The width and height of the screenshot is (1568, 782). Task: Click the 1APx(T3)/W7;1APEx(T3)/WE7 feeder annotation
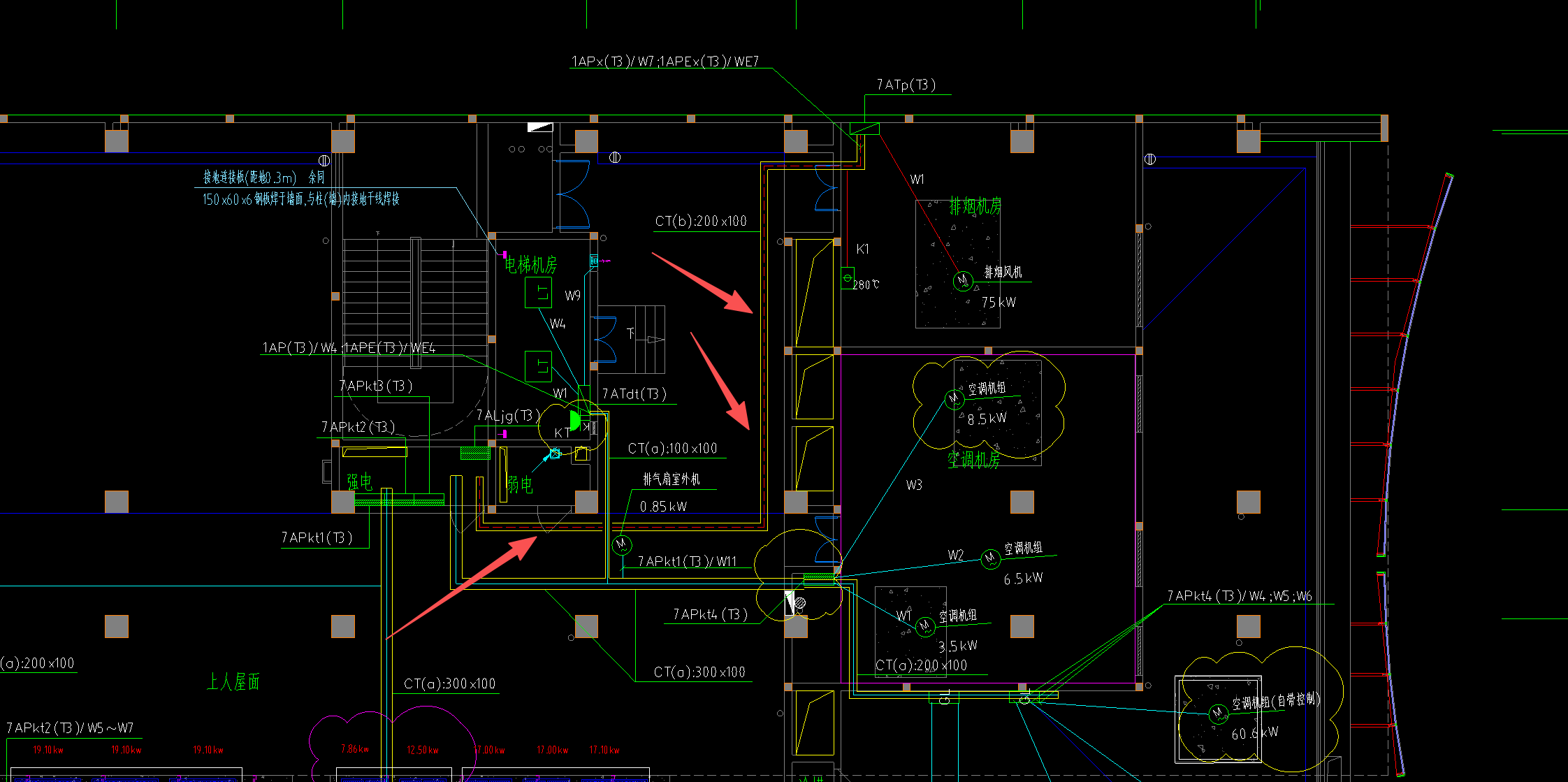click(x=665, y=61)
